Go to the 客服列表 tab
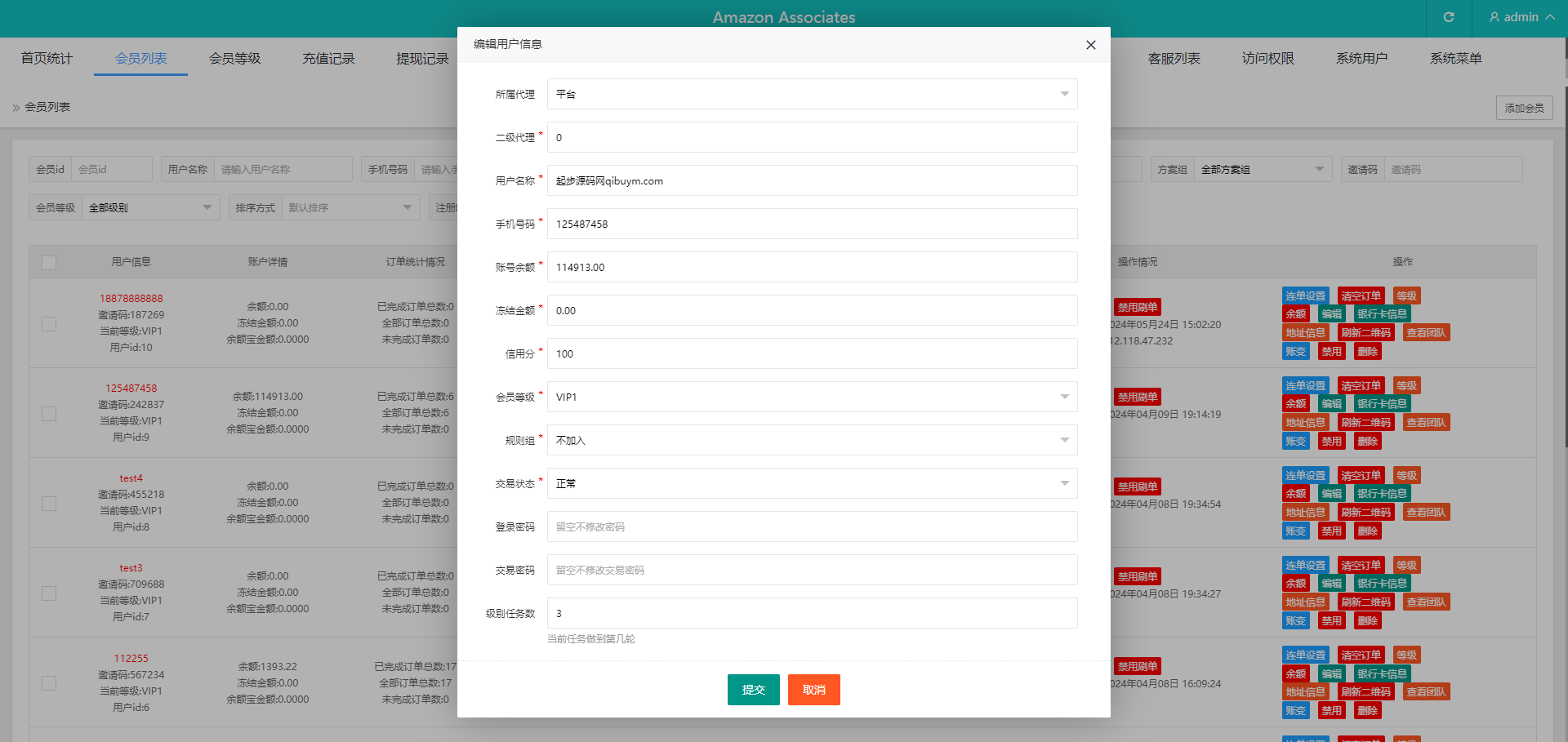Screen dimensions: 1568x742 click(1174, 59)
